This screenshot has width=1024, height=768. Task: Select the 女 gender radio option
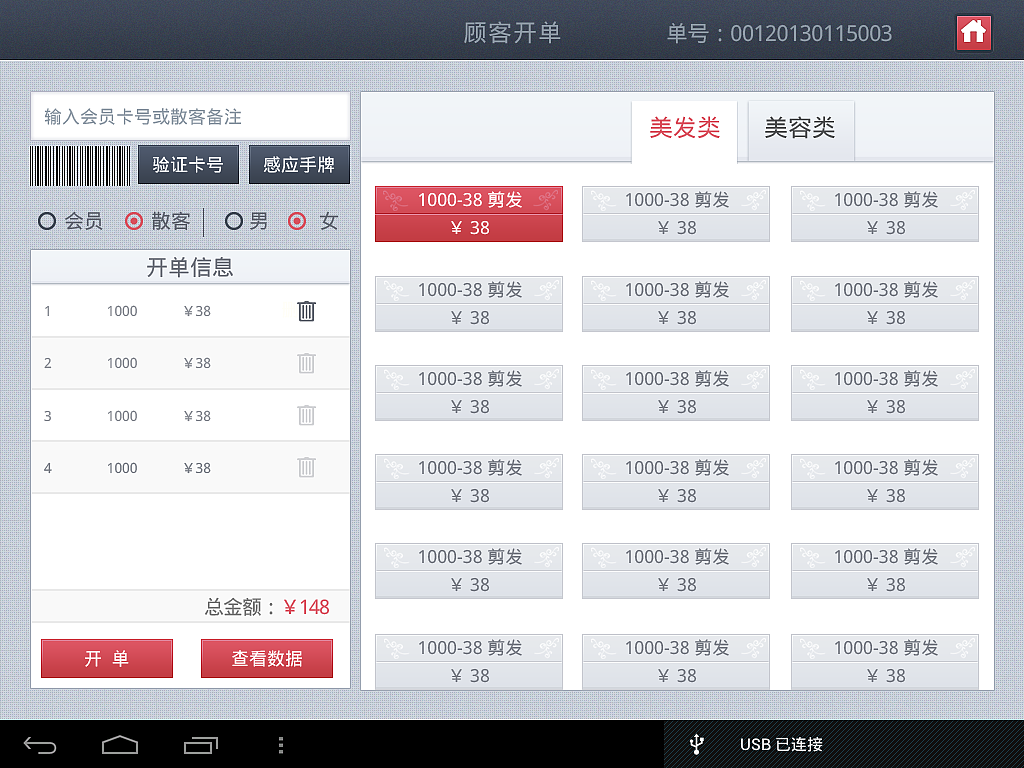coord(297,221)
